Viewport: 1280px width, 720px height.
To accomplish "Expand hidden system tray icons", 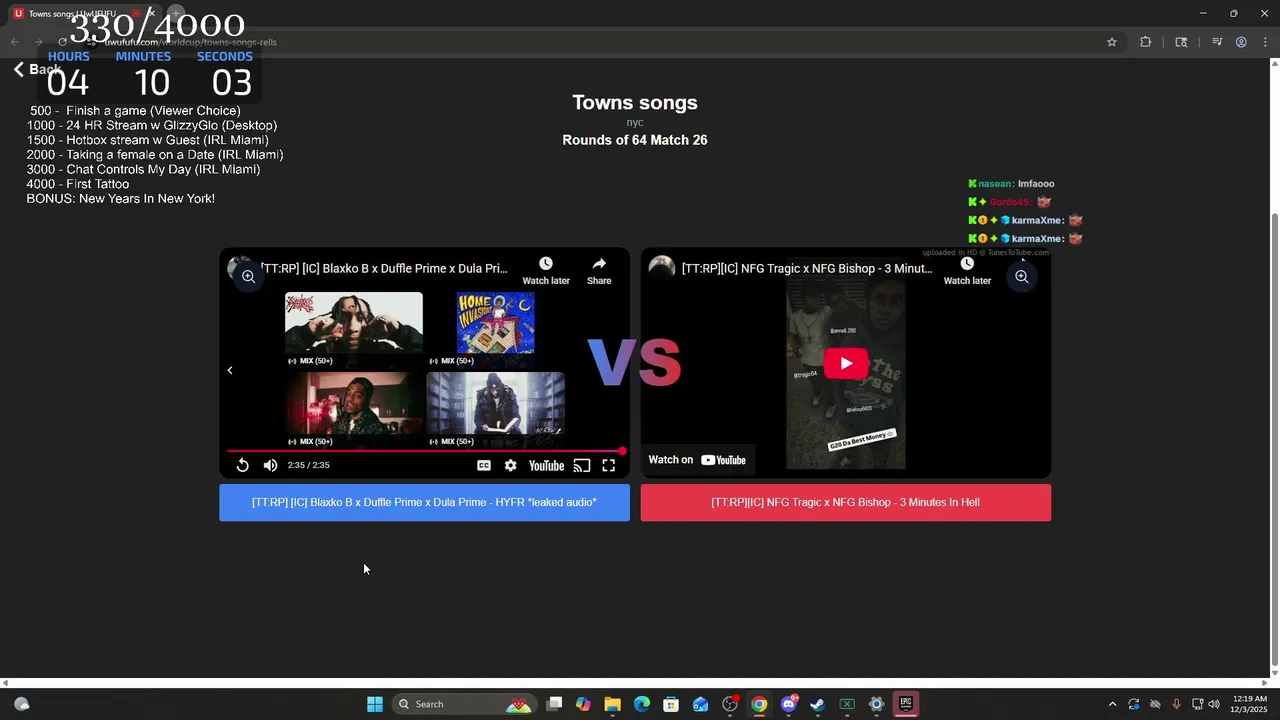I will pyautogui.click(x=1112, y=704).
